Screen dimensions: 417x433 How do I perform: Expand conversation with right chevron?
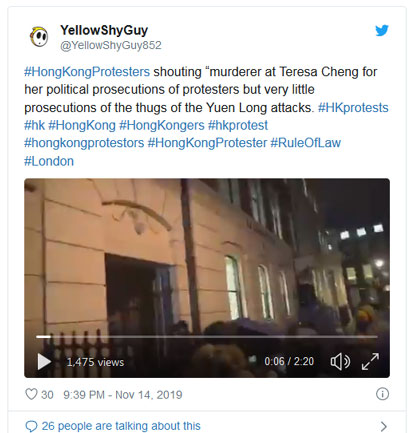(x=384, y=426)
